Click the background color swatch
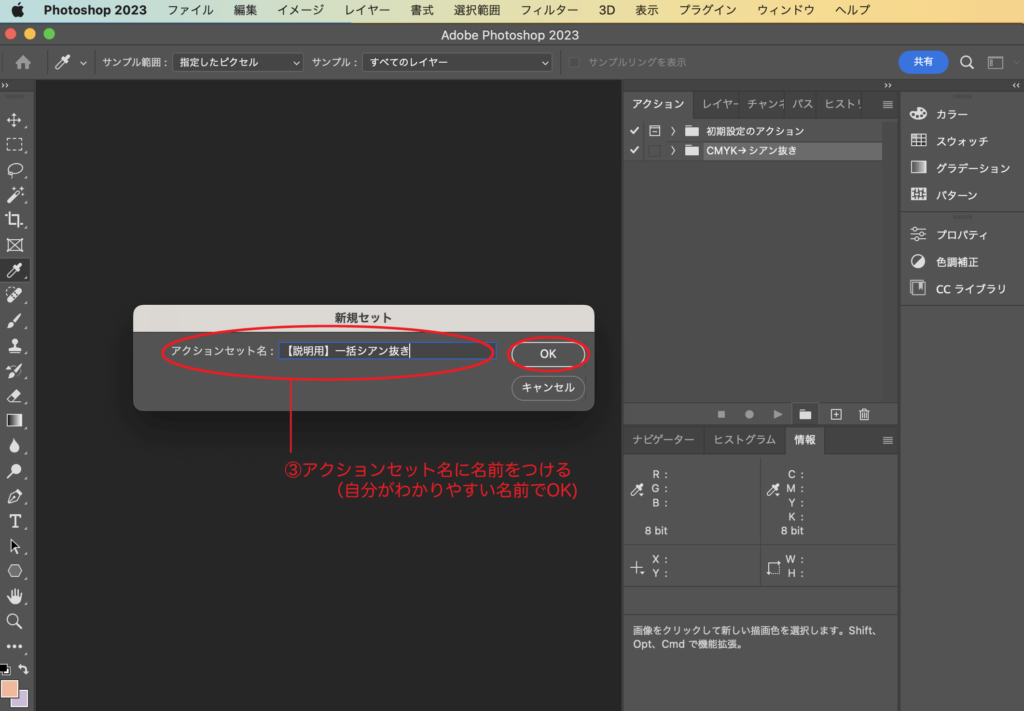This screenshot has height=711, width=1024. (x=23, y=700)
